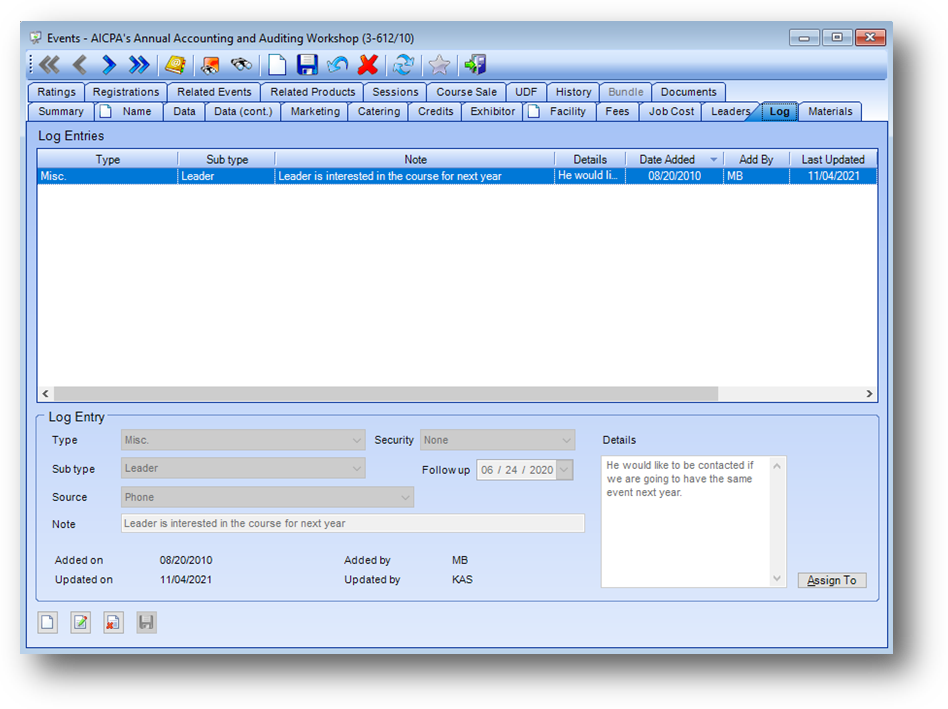This screenshot has width=948, height=709.
Task: Open the Sub type dropdown showing Leader
Action: [243, 468]
